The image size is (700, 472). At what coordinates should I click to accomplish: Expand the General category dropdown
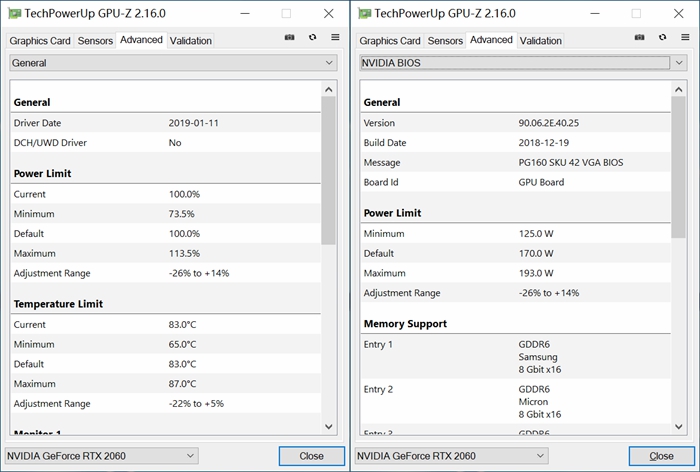click(x=173, y=63)
